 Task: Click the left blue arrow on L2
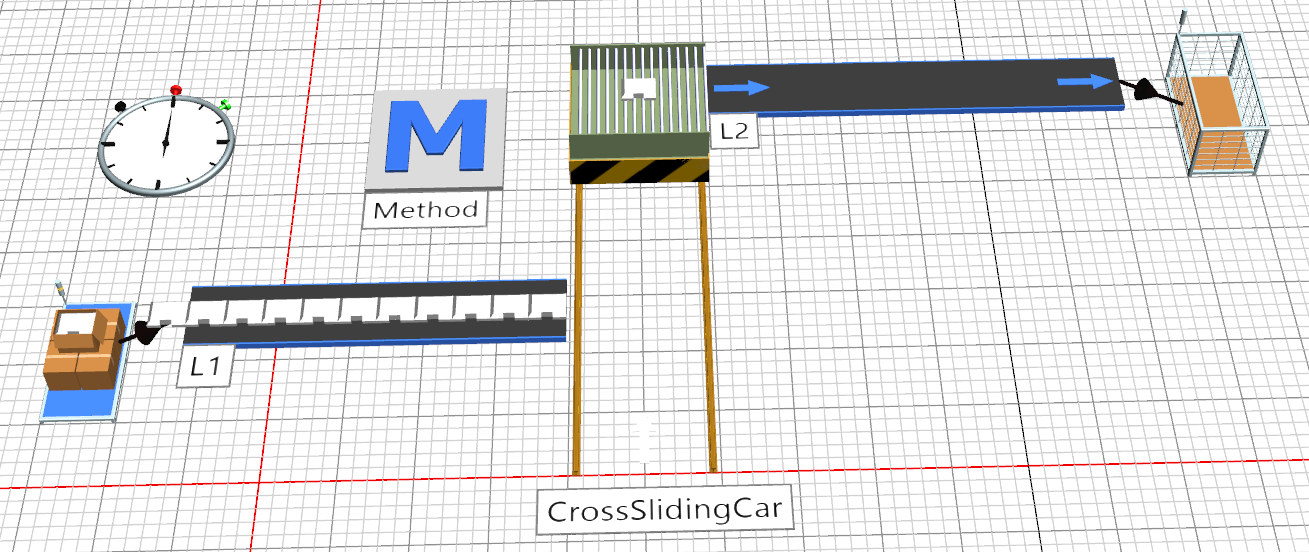(x=742, y=87)
